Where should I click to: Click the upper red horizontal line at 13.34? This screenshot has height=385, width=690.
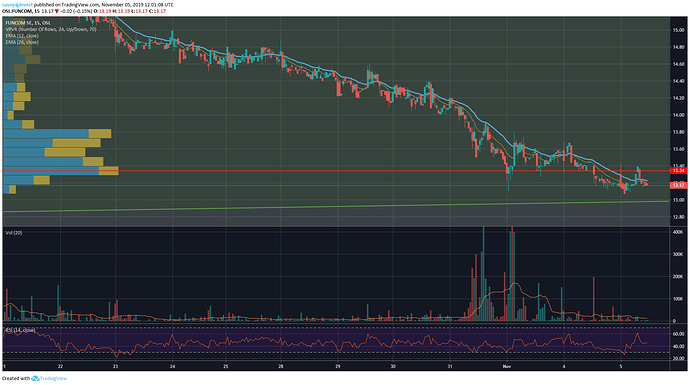tap(336, 171)
